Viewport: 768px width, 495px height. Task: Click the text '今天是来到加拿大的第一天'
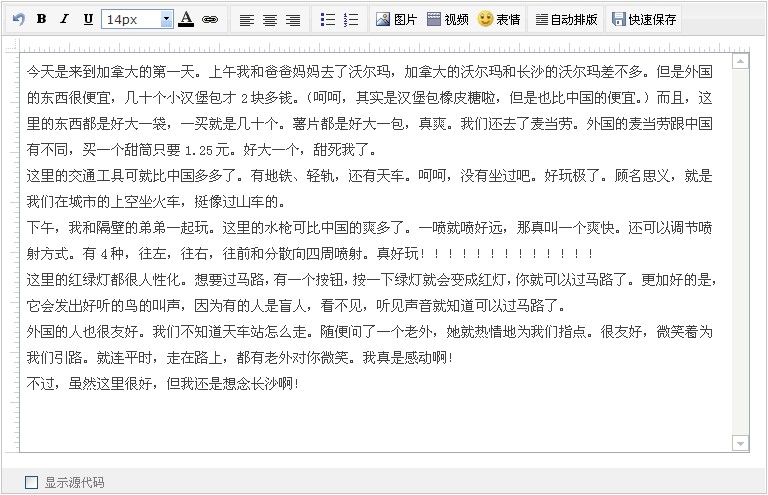[x=110, y=72]
